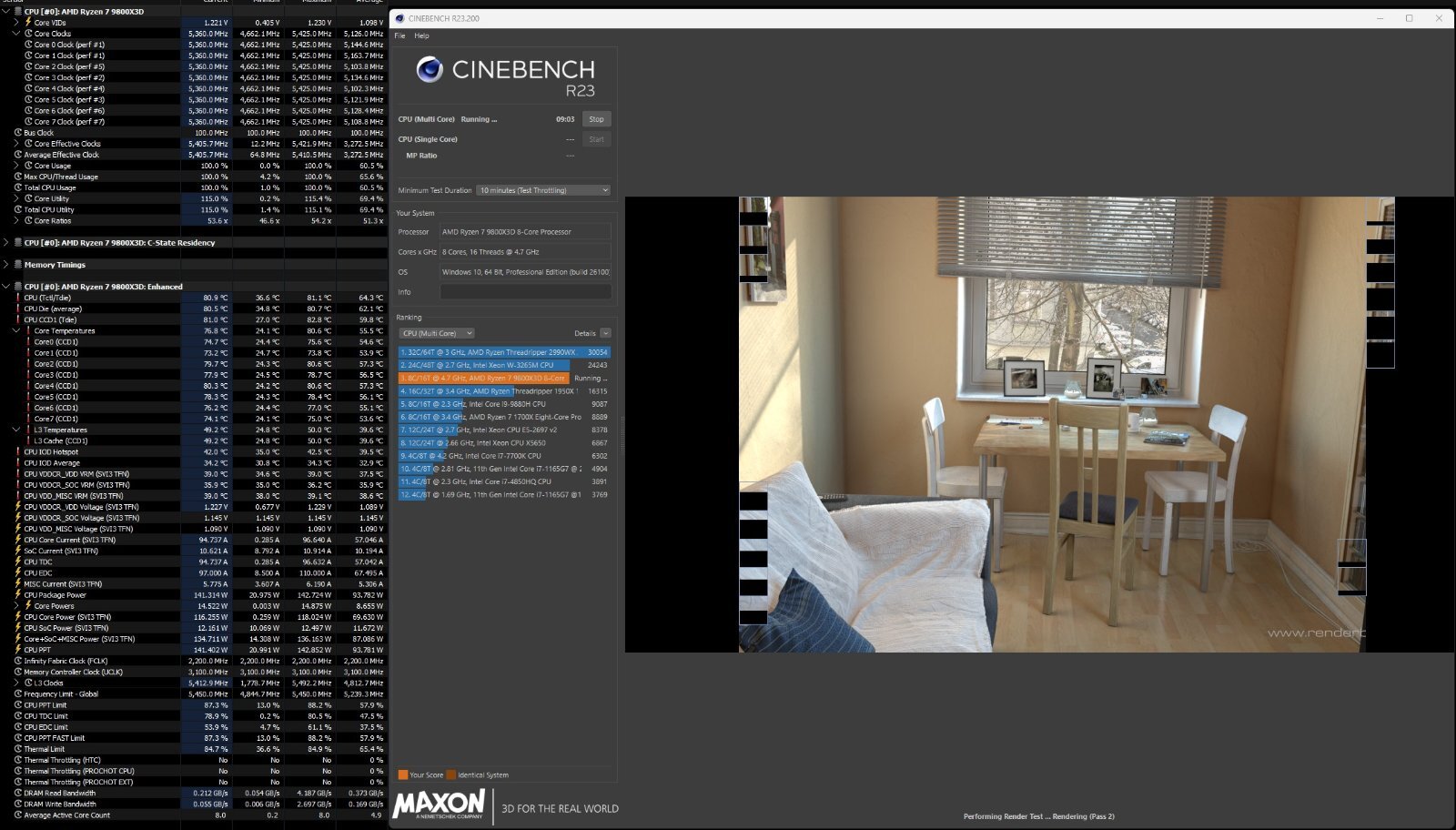Click the clock icon beside DRAM Read Bandwidth
1456x830 pixels.
[18, 793]
